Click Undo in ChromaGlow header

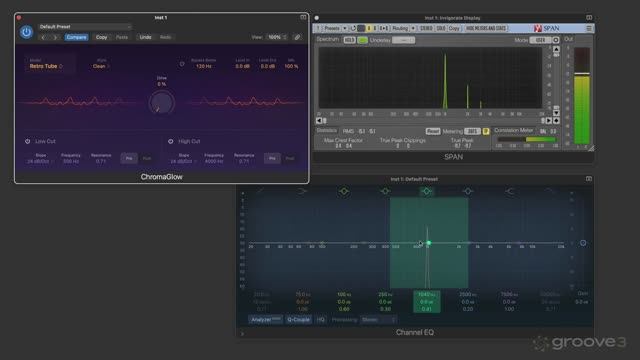pyautogui.click(x=145, y=37)
